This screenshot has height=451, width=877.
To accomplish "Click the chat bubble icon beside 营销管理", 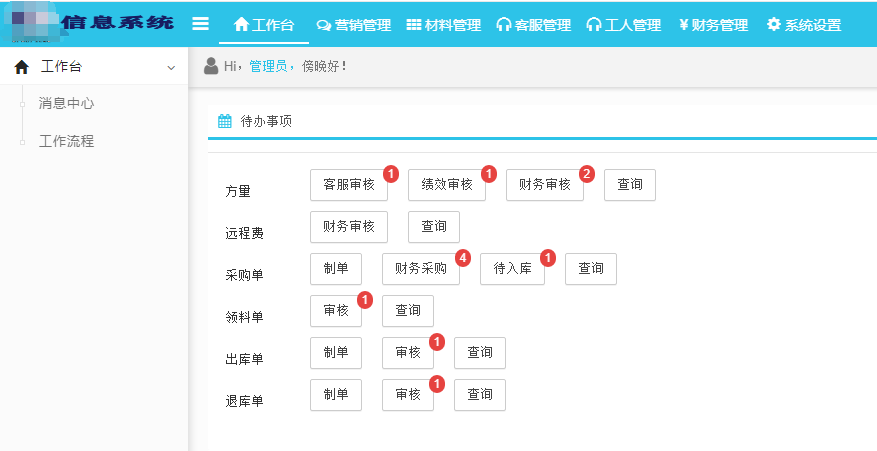I will point(324,25).
